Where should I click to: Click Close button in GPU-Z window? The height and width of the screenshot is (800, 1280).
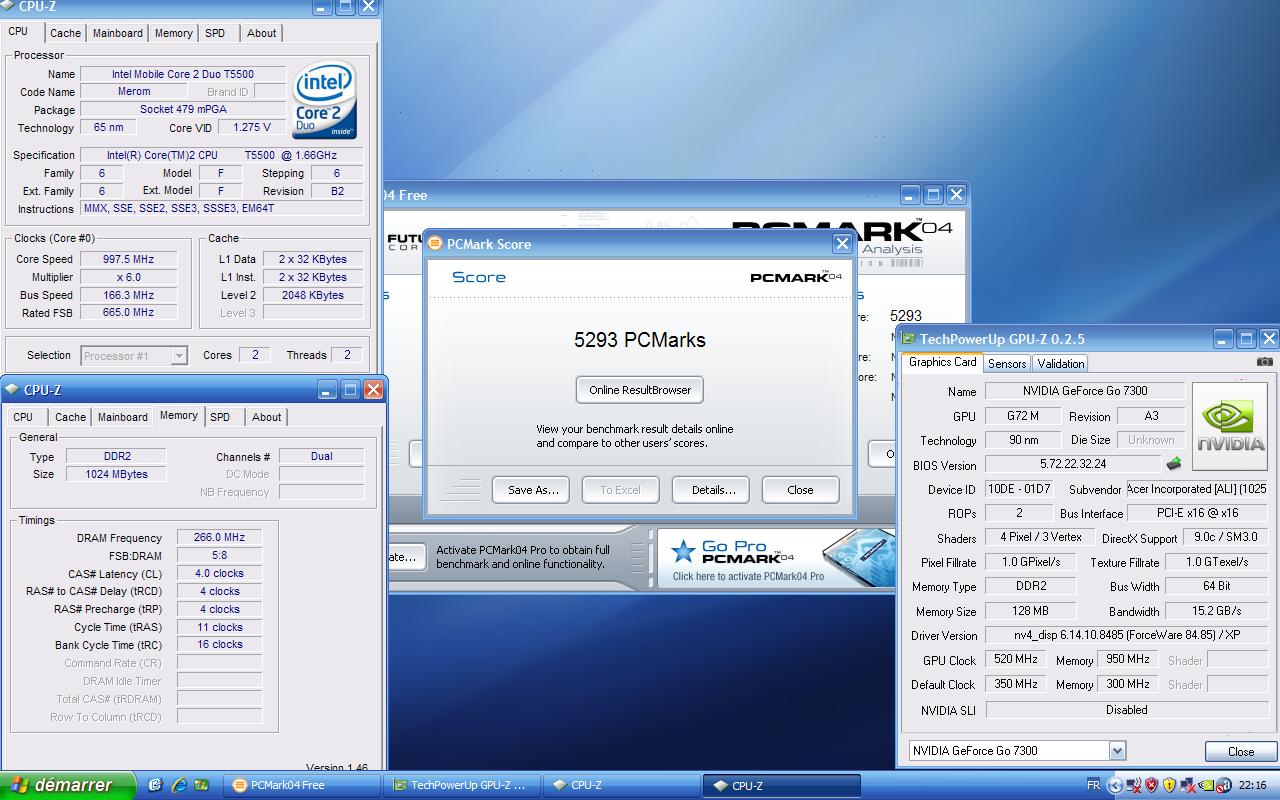(1241, 752)
